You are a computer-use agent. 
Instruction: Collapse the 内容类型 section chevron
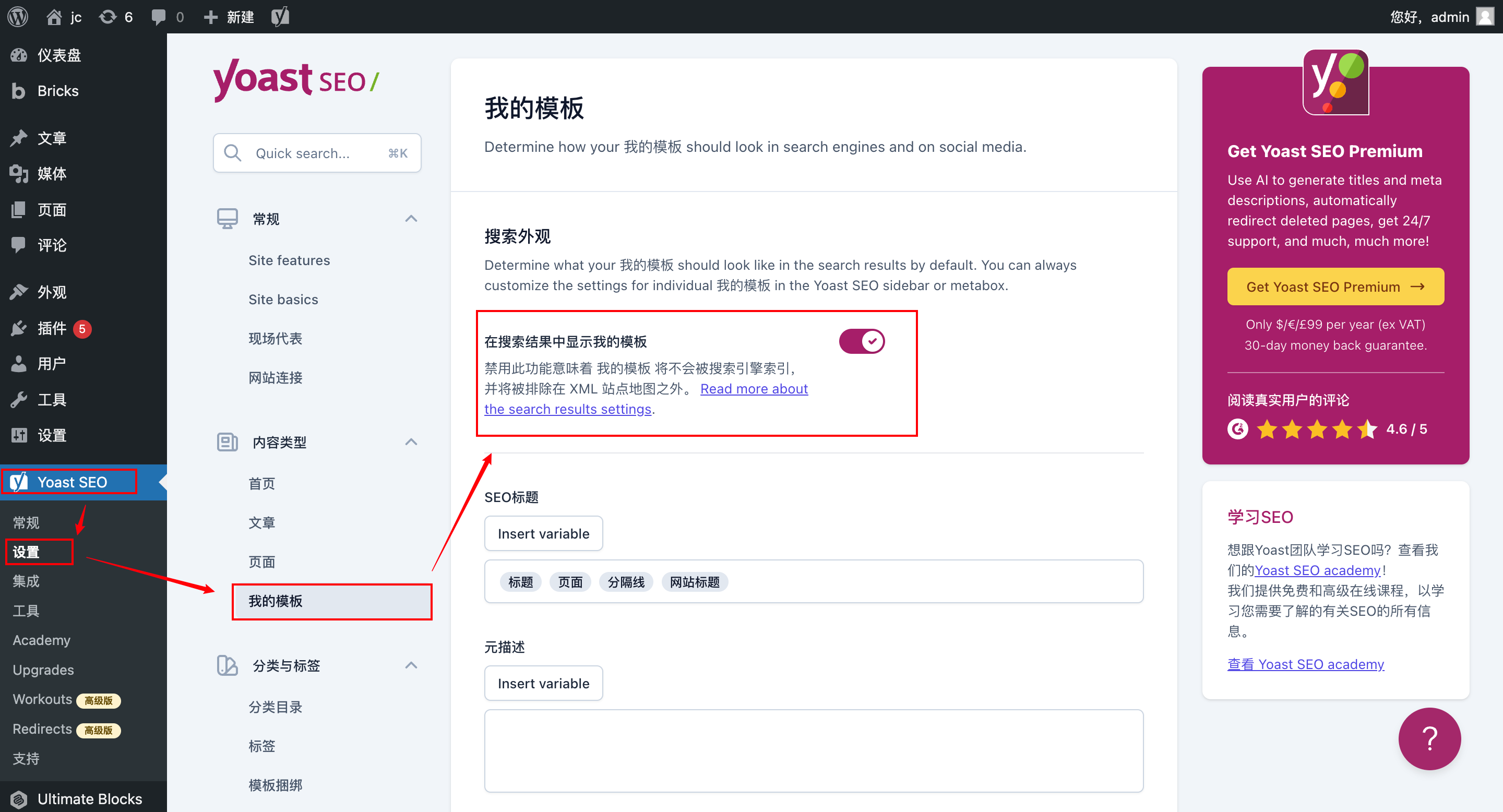(411, 442)
